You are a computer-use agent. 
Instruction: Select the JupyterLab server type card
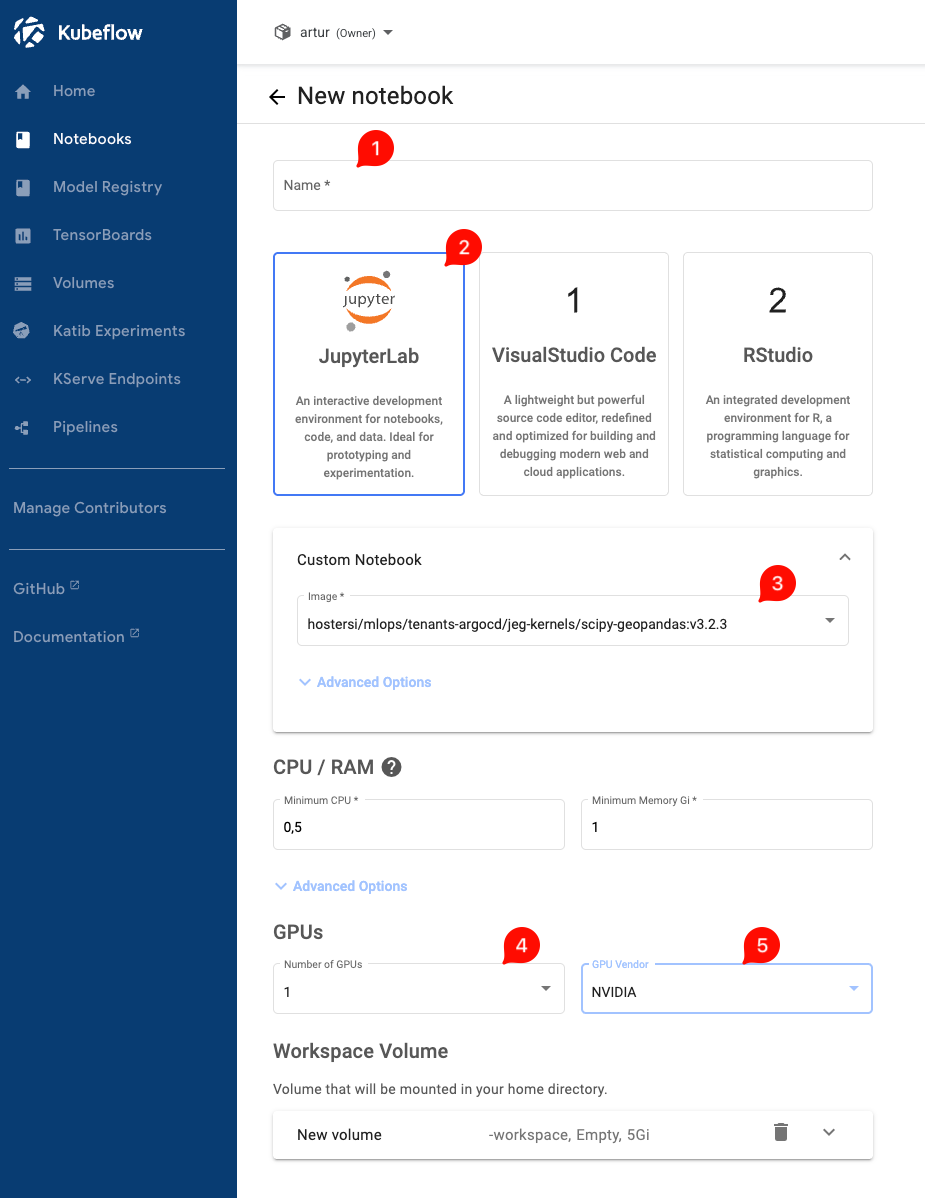pos(369,374)
